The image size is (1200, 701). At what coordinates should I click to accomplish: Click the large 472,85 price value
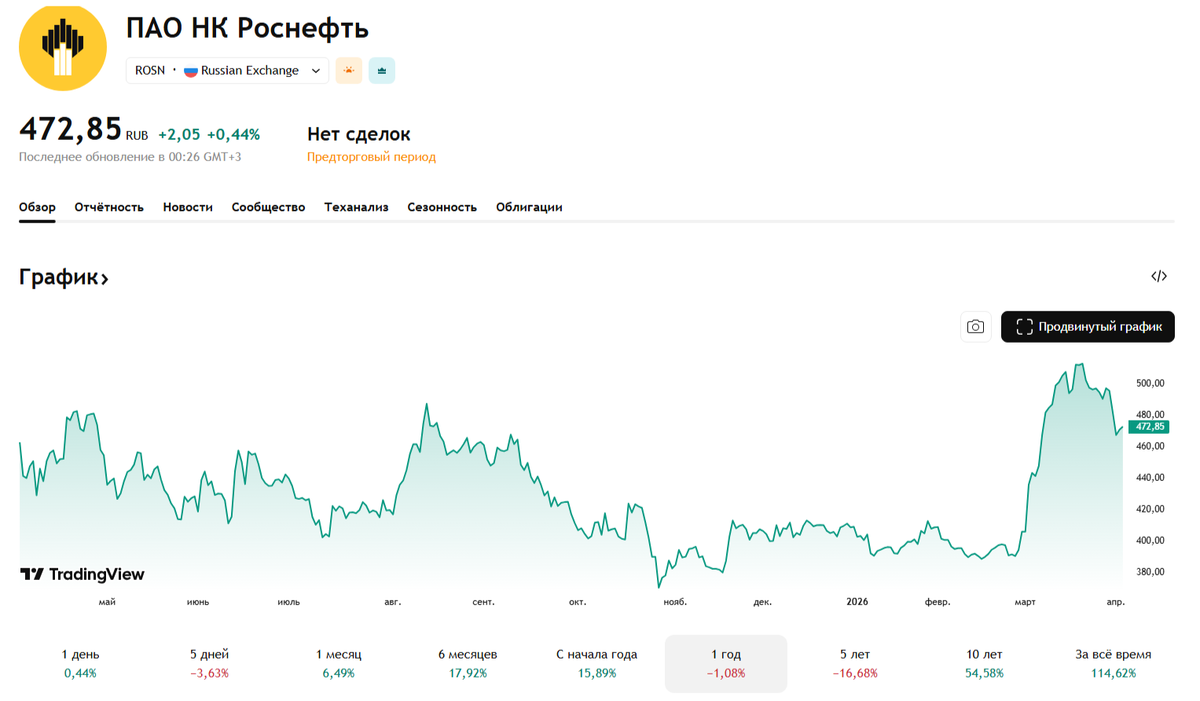click(70, 129)
